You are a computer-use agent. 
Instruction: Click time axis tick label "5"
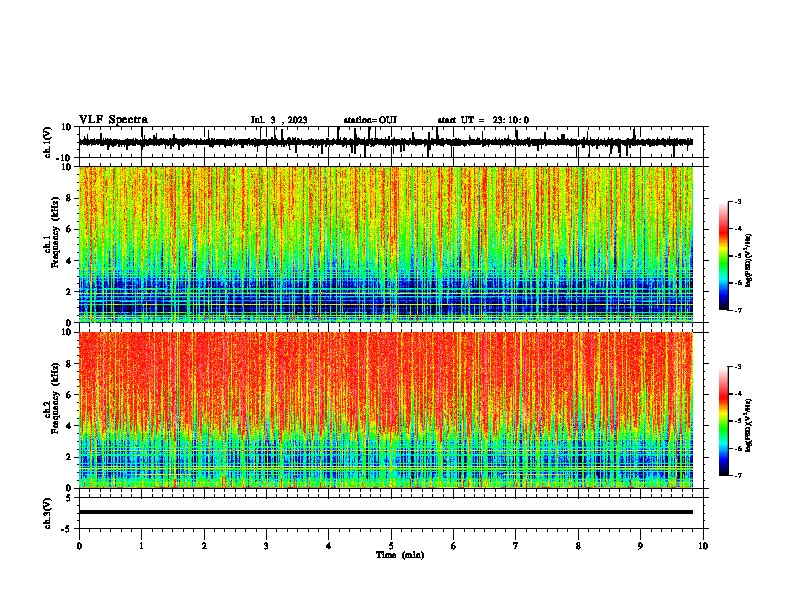click(x=391, y=546)
